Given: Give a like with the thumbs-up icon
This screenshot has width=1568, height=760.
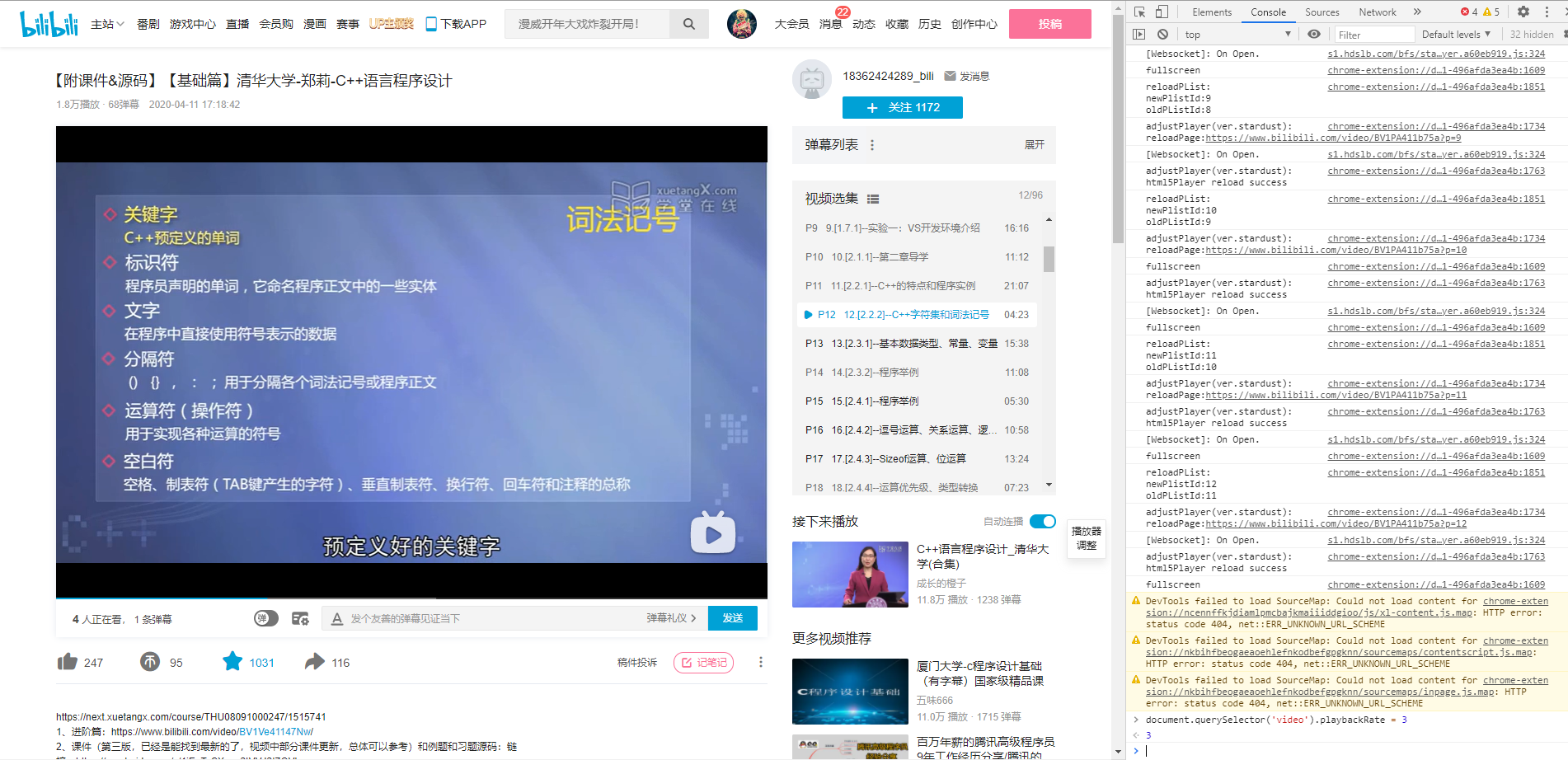Looking at the screenshot, I should tap(69, 662).
